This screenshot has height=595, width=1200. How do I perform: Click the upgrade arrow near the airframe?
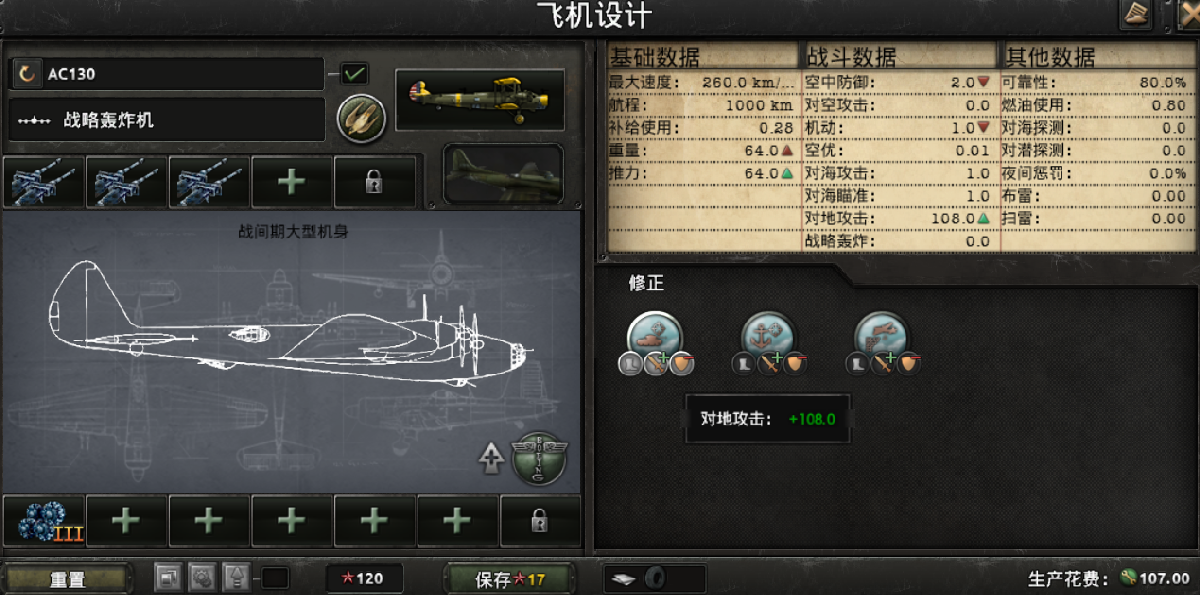[x=491, y=458]
